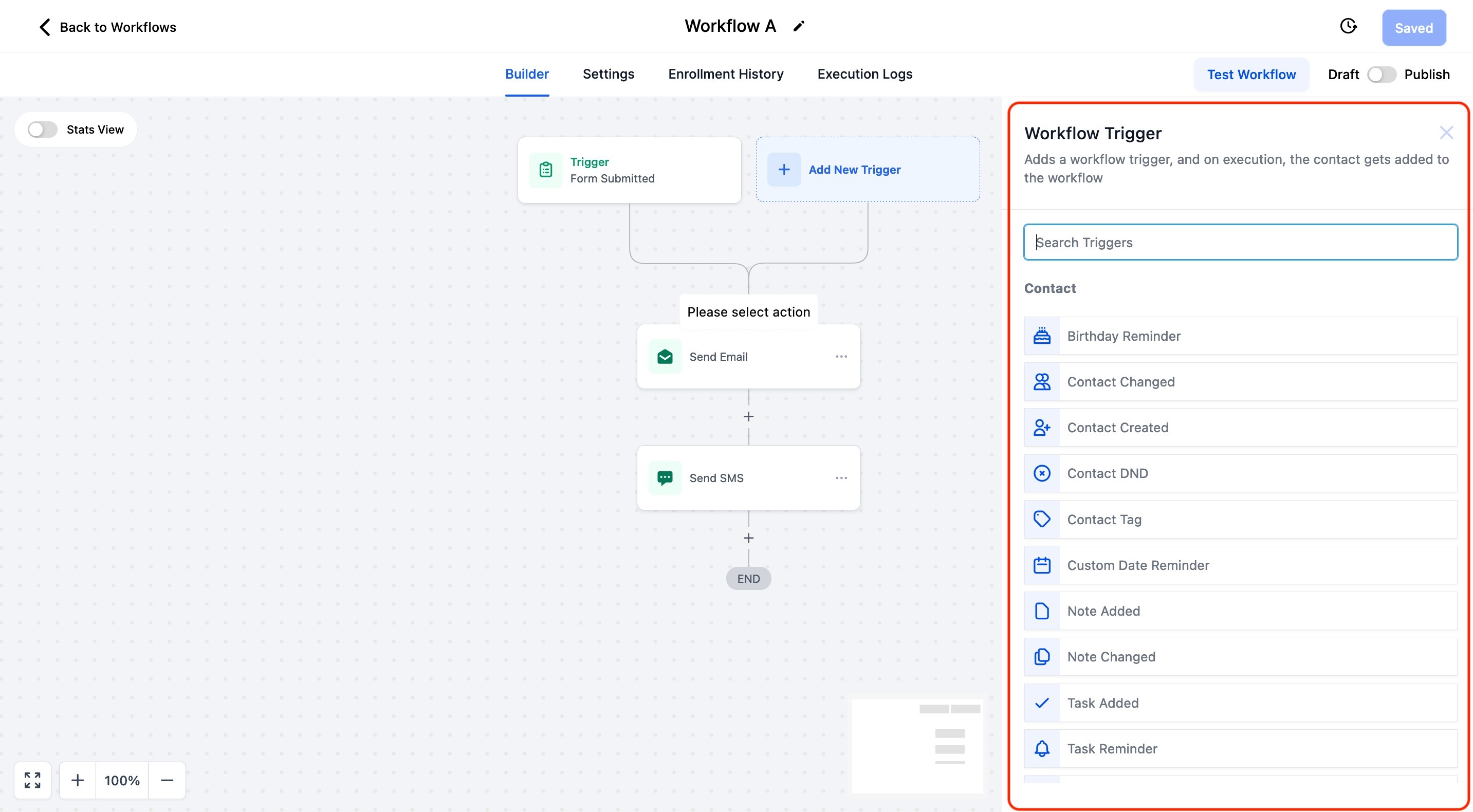Close the Workflow Trigger panel
This screenshot has width=1473, height=812.
(1446, 133)
